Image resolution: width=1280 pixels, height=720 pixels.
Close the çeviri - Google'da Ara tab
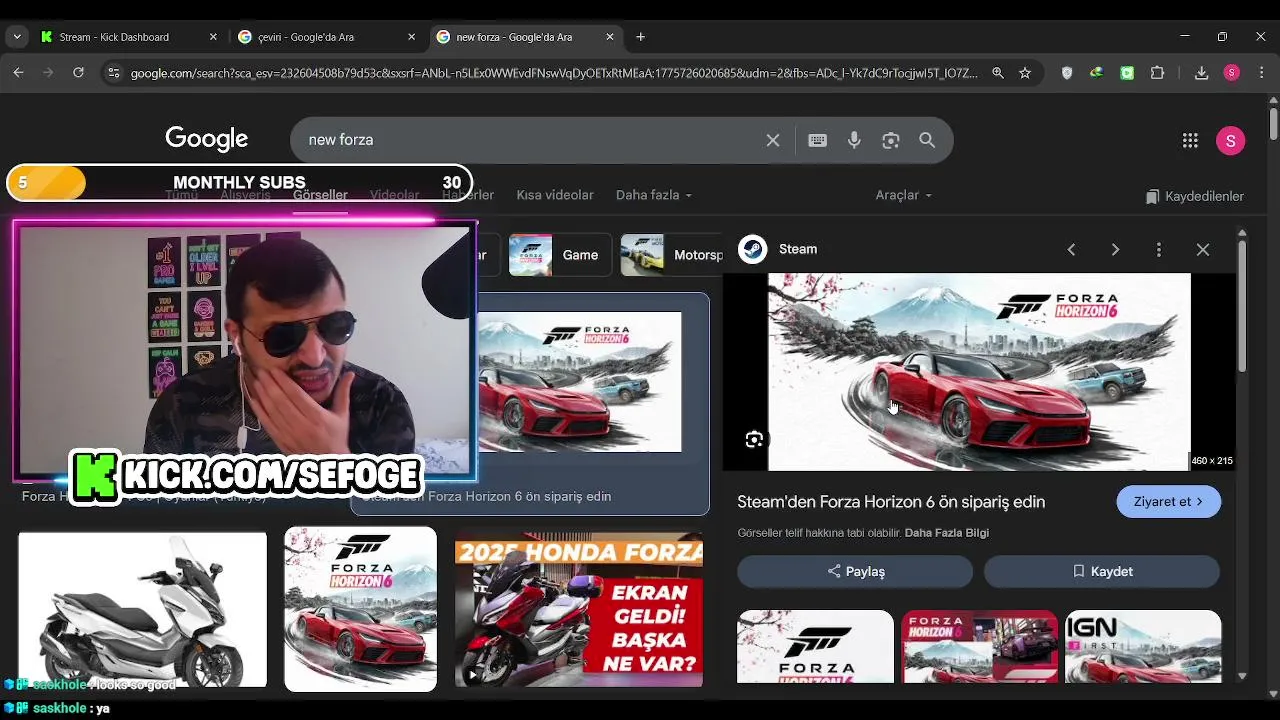tap(411, 37)
